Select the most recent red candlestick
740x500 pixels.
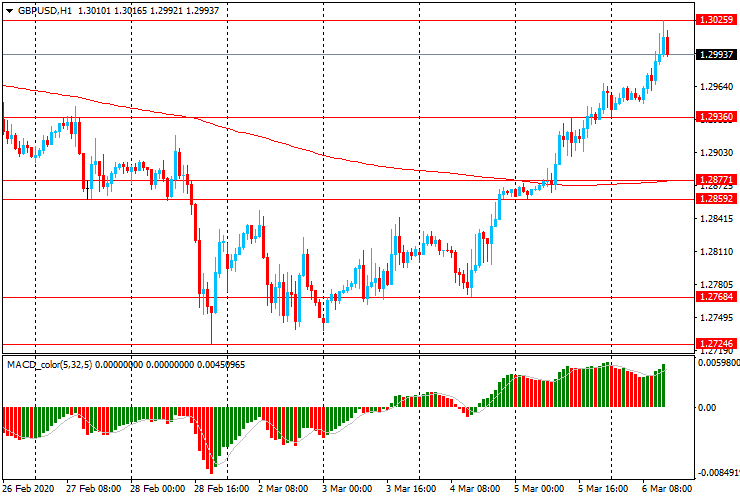(667, 46)
